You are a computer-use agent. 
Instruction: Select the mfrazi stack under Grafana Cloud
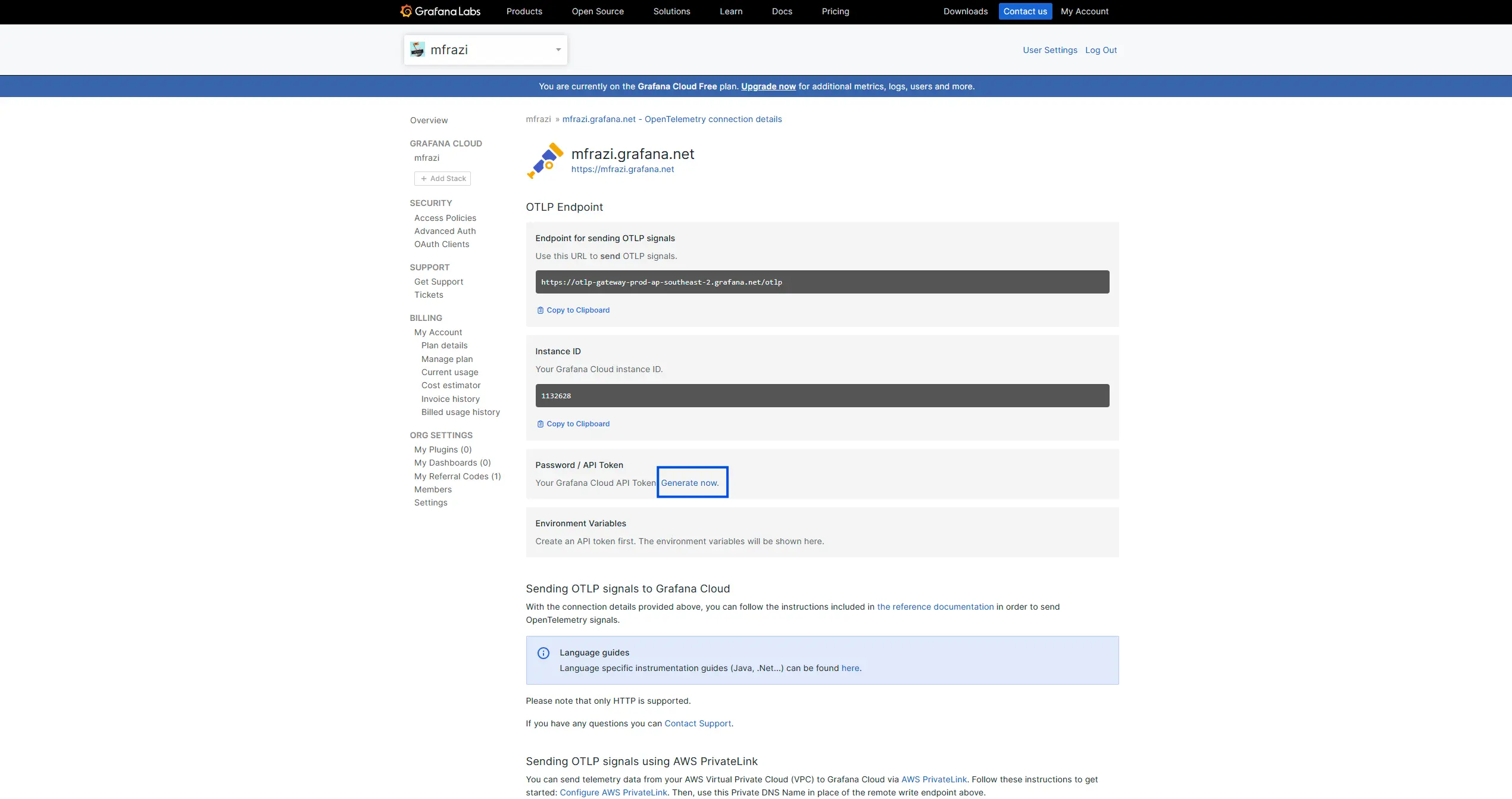(427, 158)
